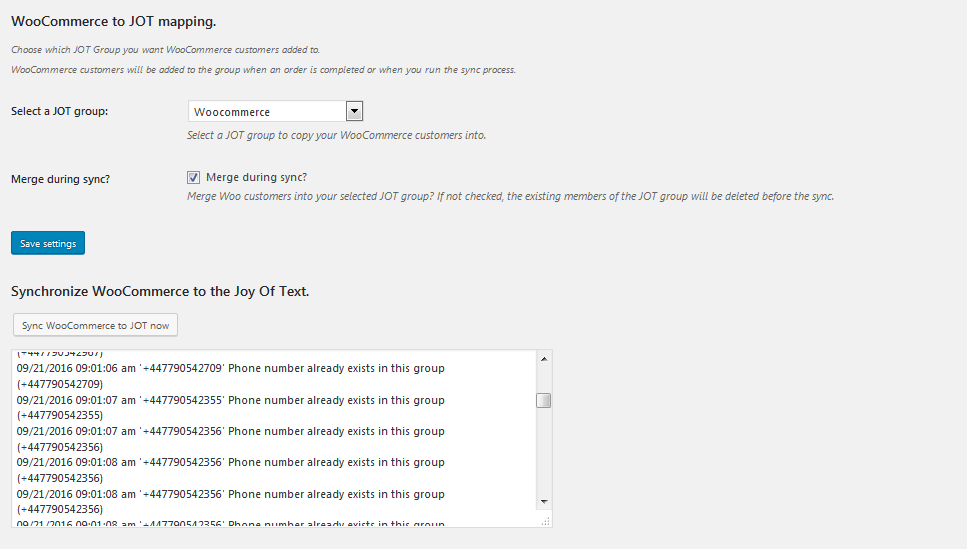Click the 09:01:06 am log entry line
967x549 pixels.
pyautogui.click(x=230, y=369)
